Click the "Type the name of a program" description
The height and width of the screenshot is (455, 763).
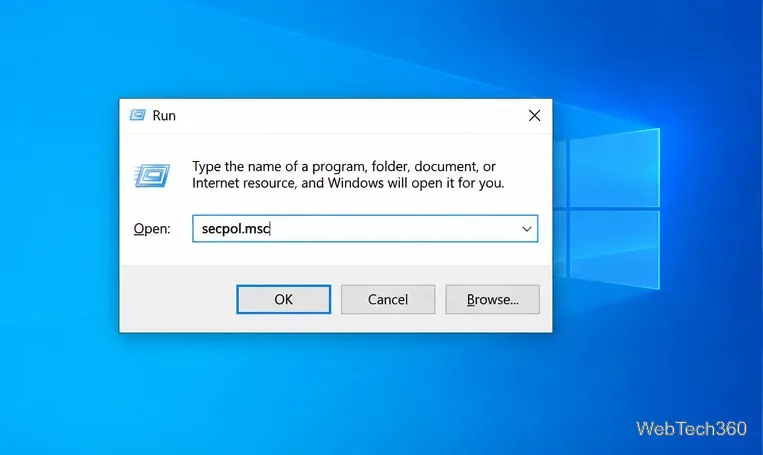348,175
